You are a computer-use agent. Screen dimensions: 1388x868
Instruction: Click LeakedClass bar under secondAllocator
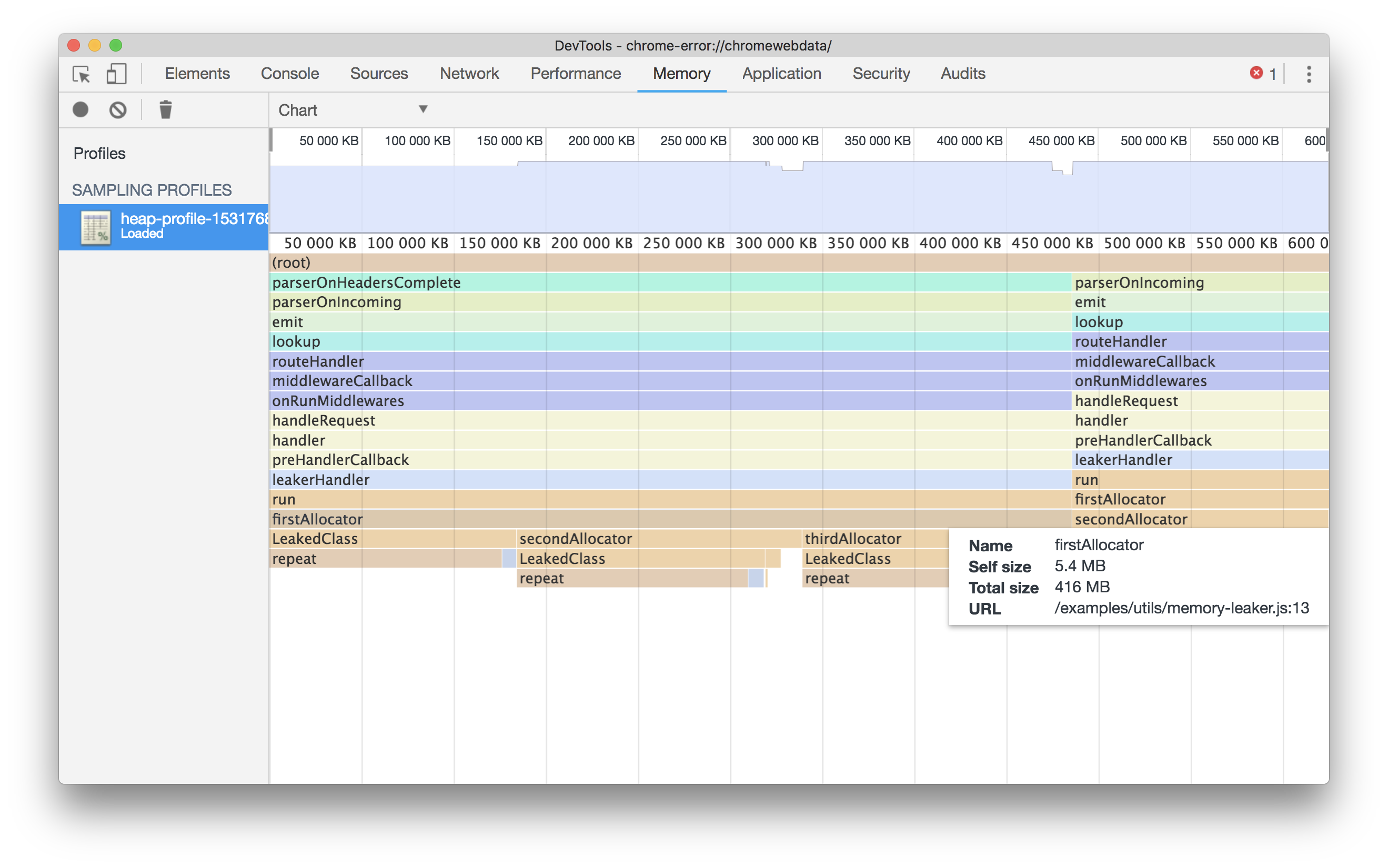(x=641, y=559)
